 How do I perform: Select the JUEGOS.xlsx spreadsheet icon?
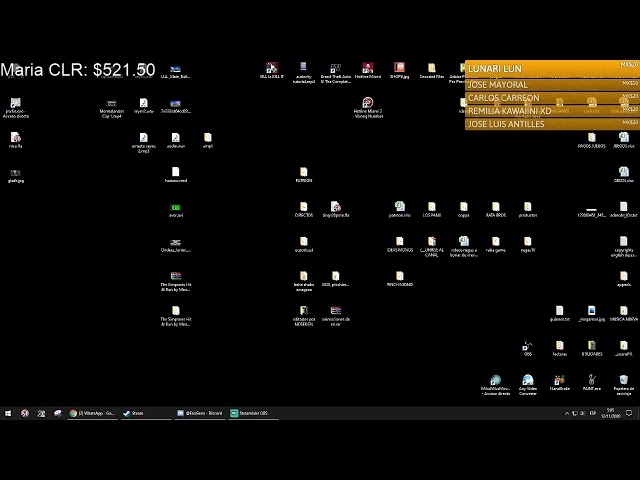click(x=624, y=140)
